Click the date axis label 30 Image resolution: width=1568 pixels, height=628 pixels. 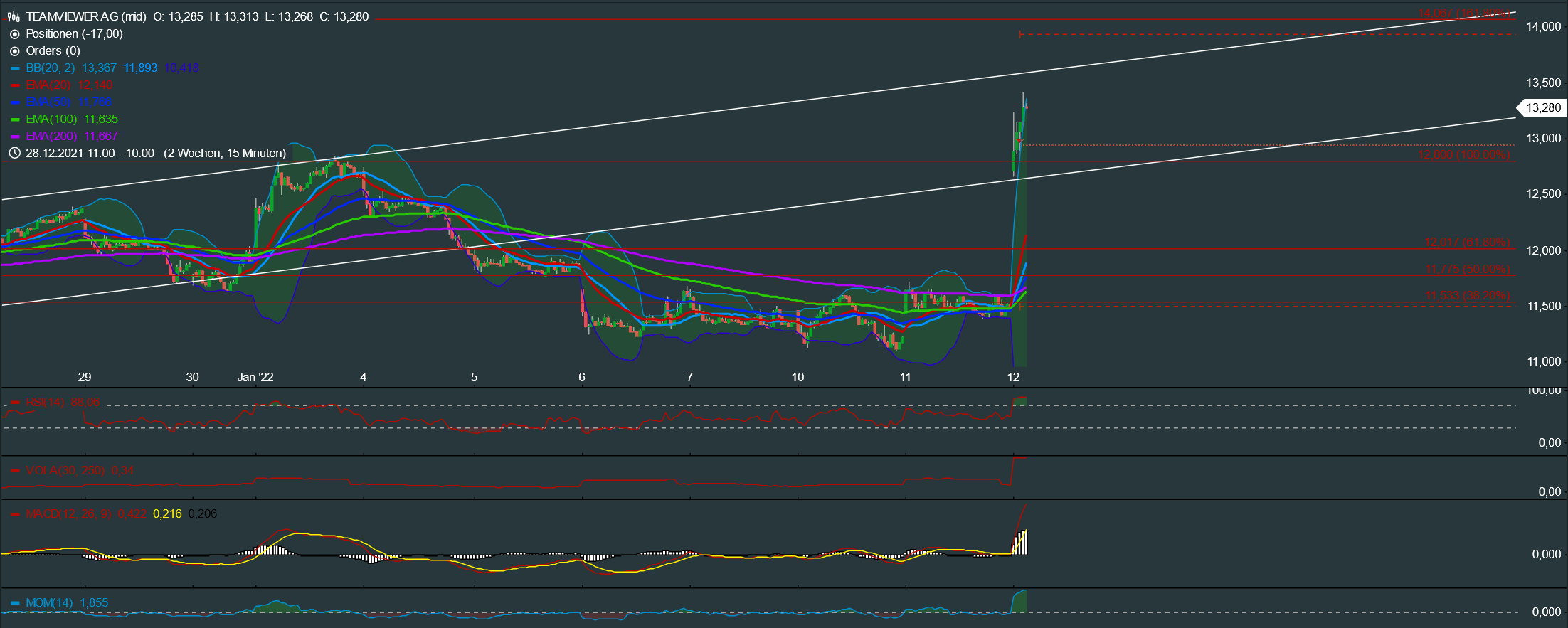click(x=192, y=378)
